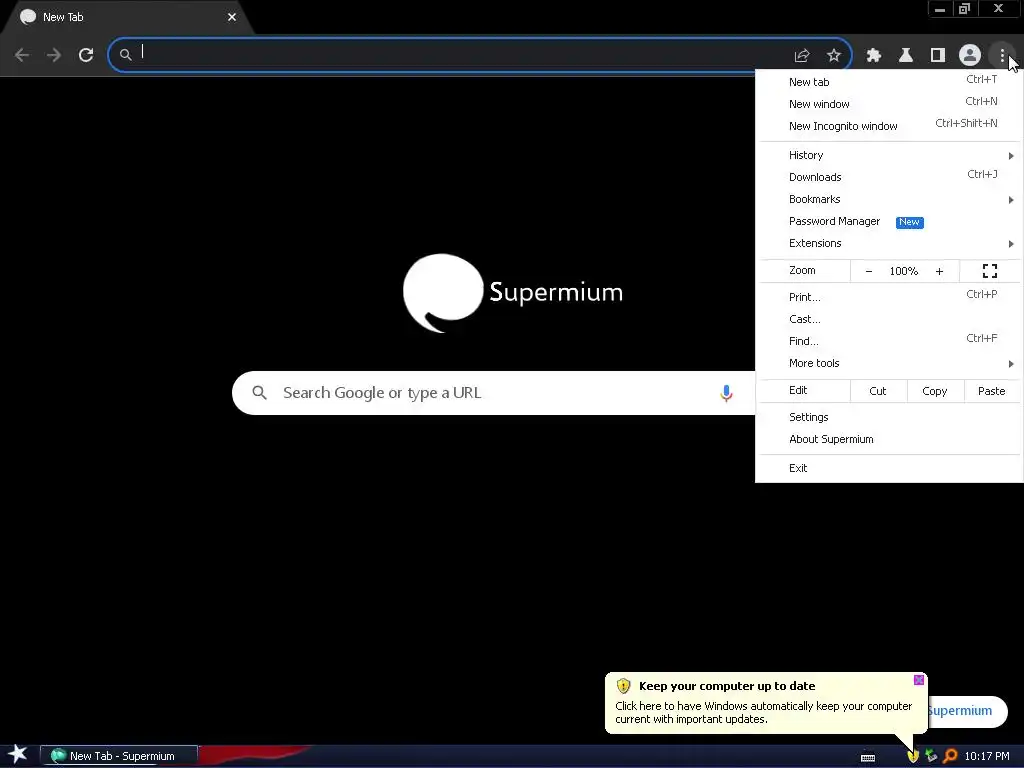Select Find... in the menu
Viewport: 1024px width, 768px height.
(x=889, y=341)
